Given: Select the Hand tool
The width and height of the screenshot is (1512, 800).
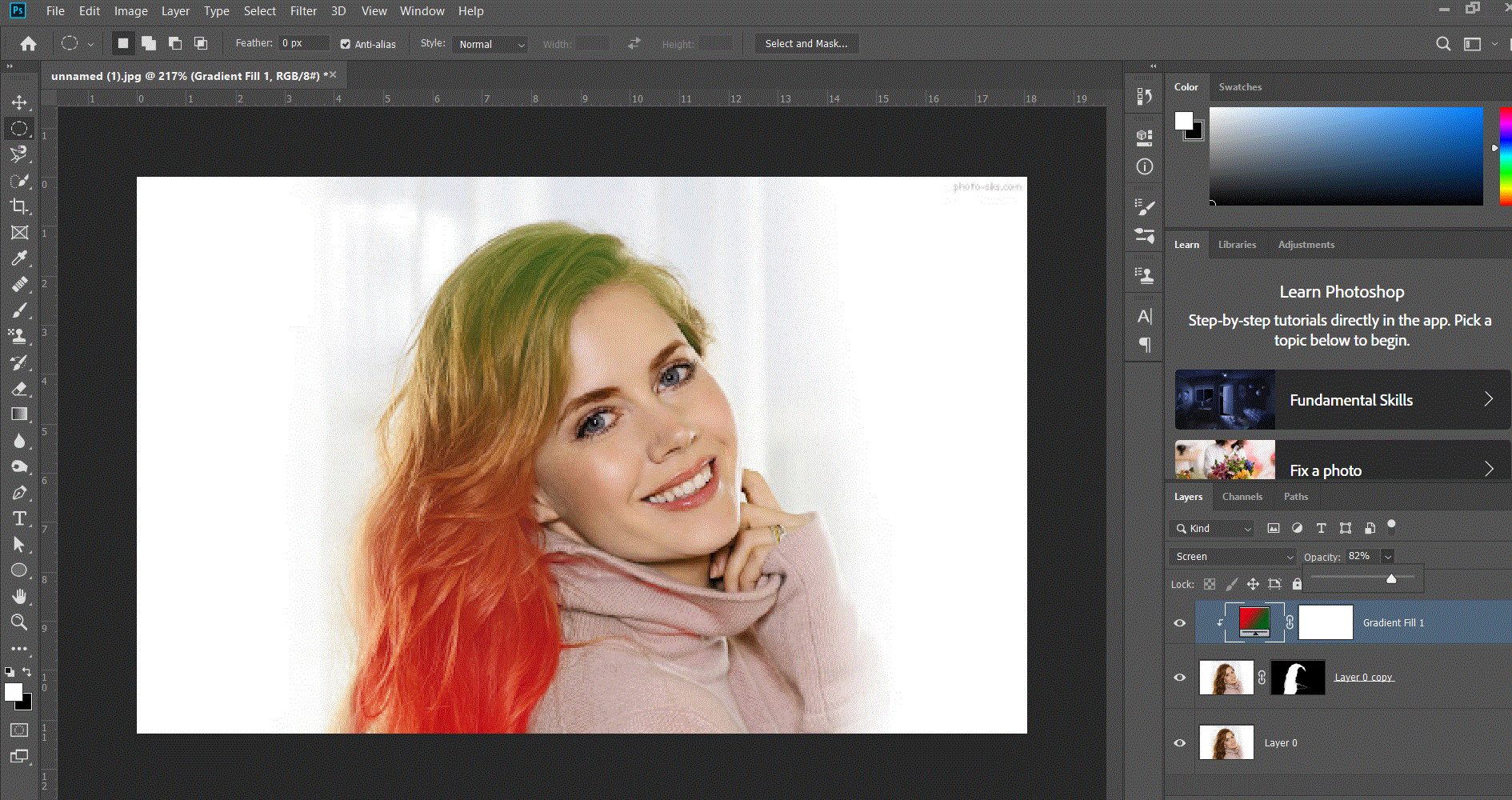Looking at the screenshot, I should pyautogui.click(x=19, y=596).
